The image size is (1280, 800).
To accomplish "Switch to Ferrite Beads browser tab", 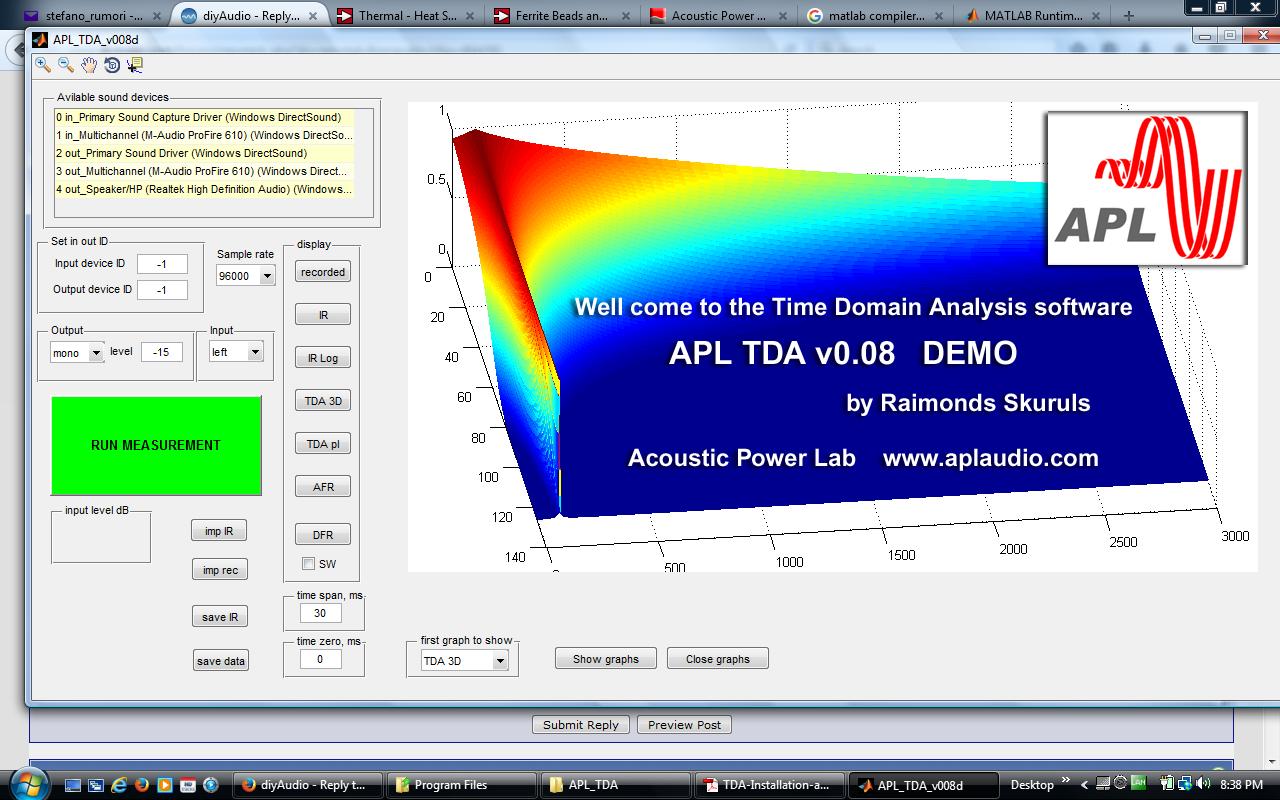I will click(561, 15).
